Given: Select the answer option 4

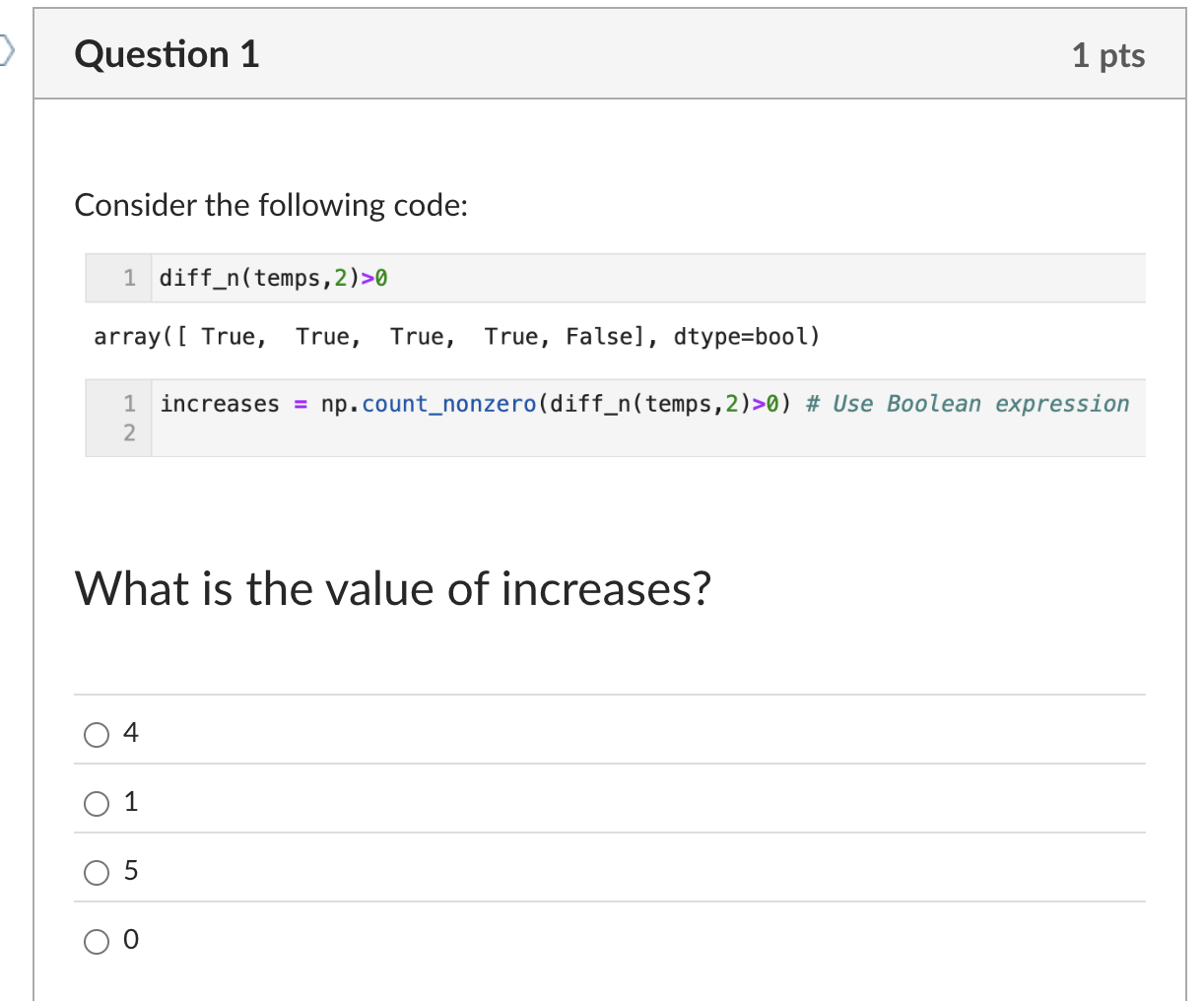Looking at the screenshot, I should (x=97, y=734).
